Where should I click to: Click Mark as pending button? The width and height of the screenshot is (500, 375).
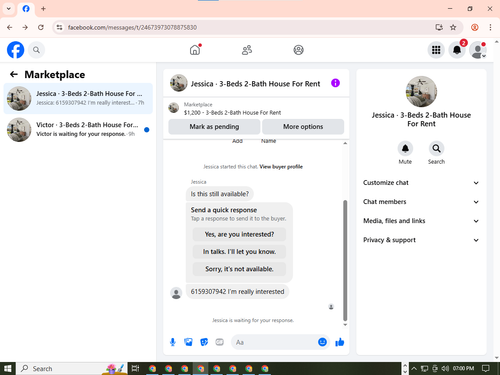point(214,127)
